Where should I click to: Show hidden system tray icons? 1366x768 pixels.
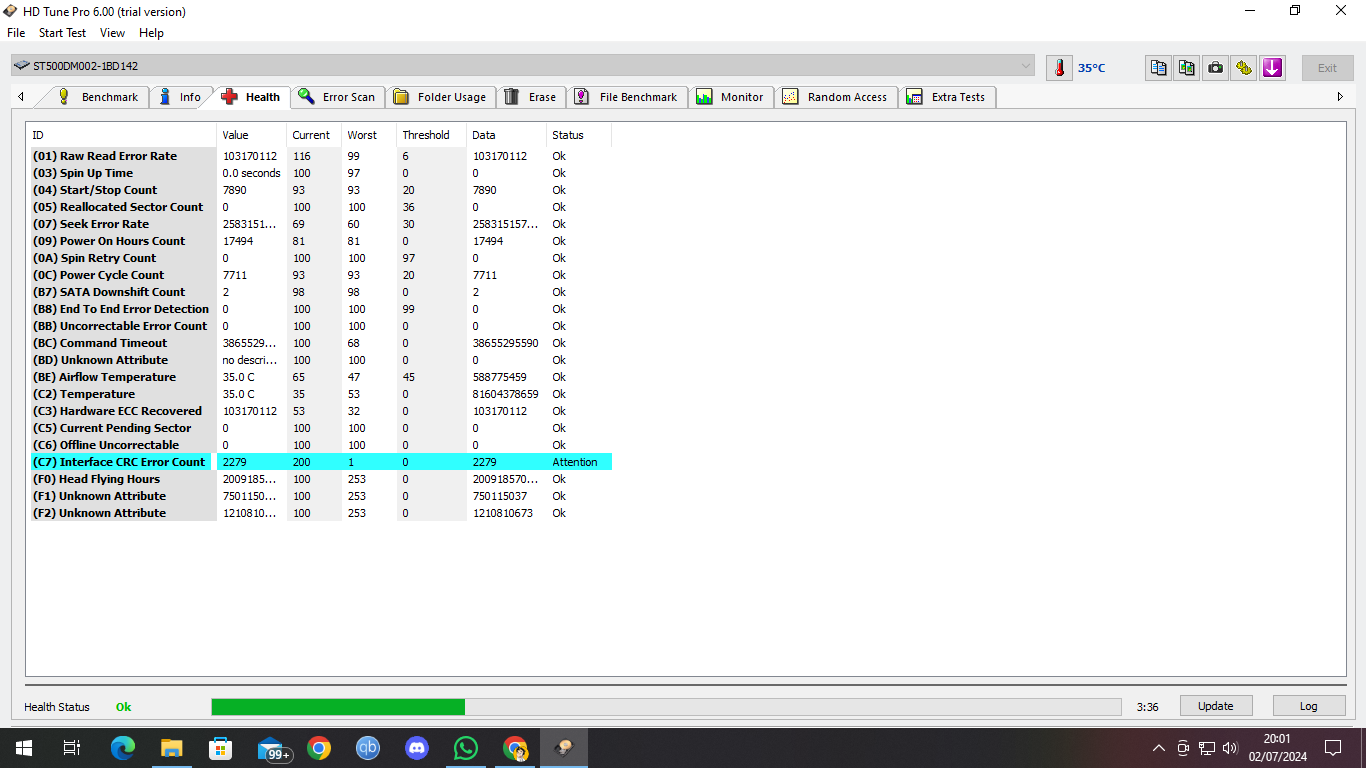pos(1159,748)
